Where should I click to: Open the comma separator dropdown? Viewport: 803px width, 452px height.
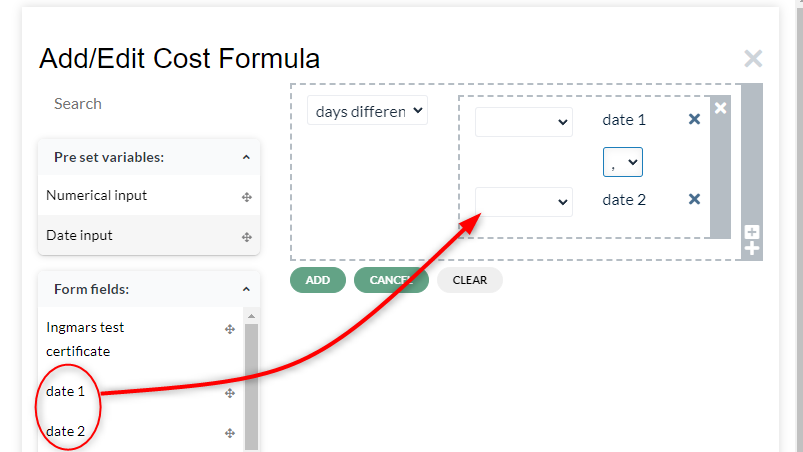tap(623, 162)
